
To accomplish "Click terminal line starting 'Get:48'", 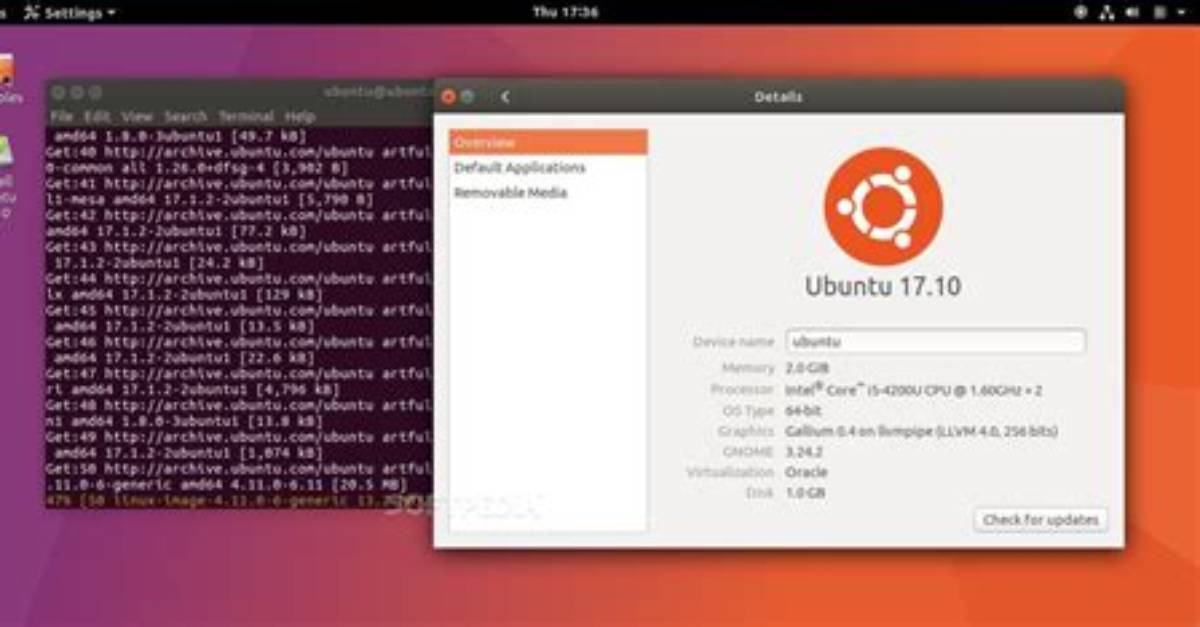I will [239, 406].
